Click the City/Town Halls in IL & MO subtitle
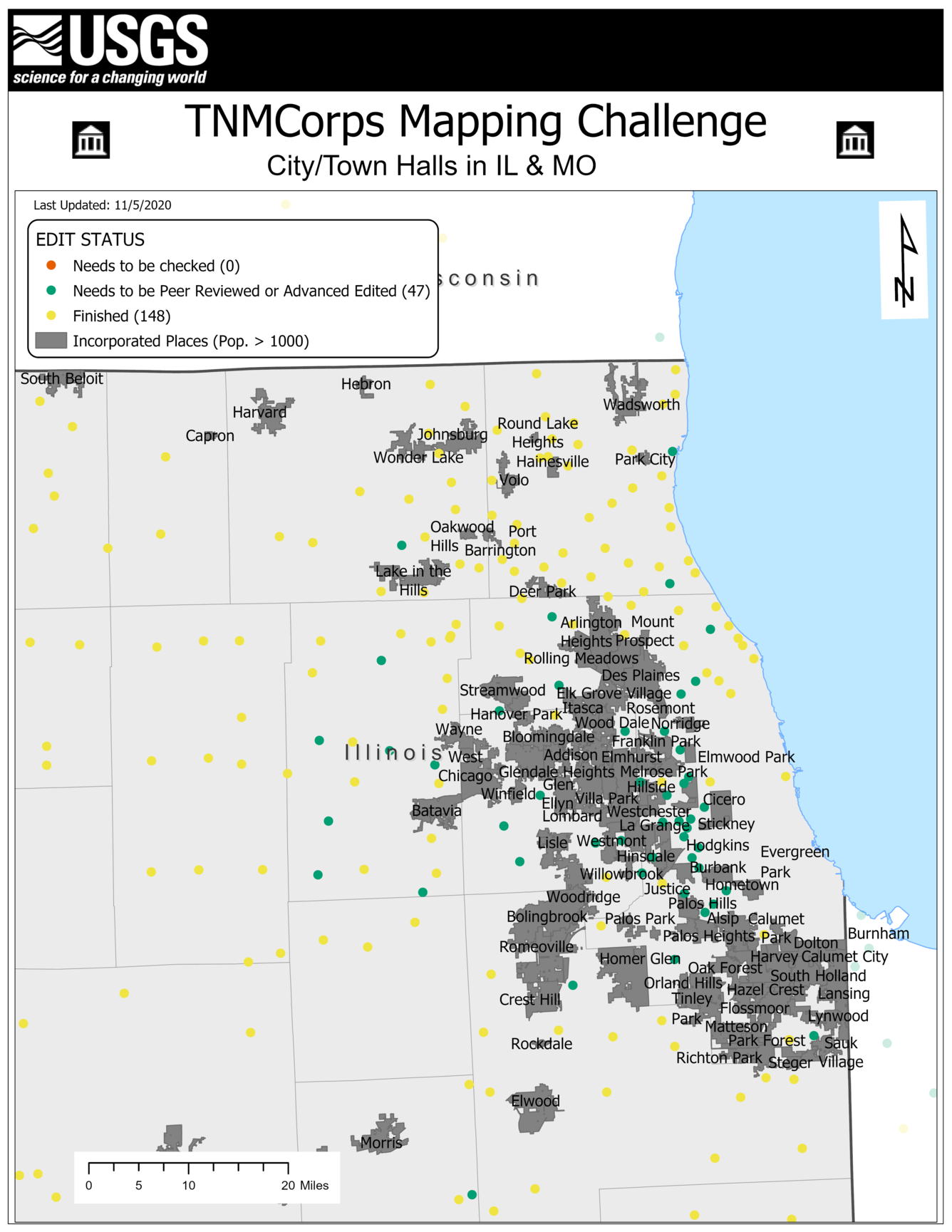Screen dimensions: 952x1232 431,166
